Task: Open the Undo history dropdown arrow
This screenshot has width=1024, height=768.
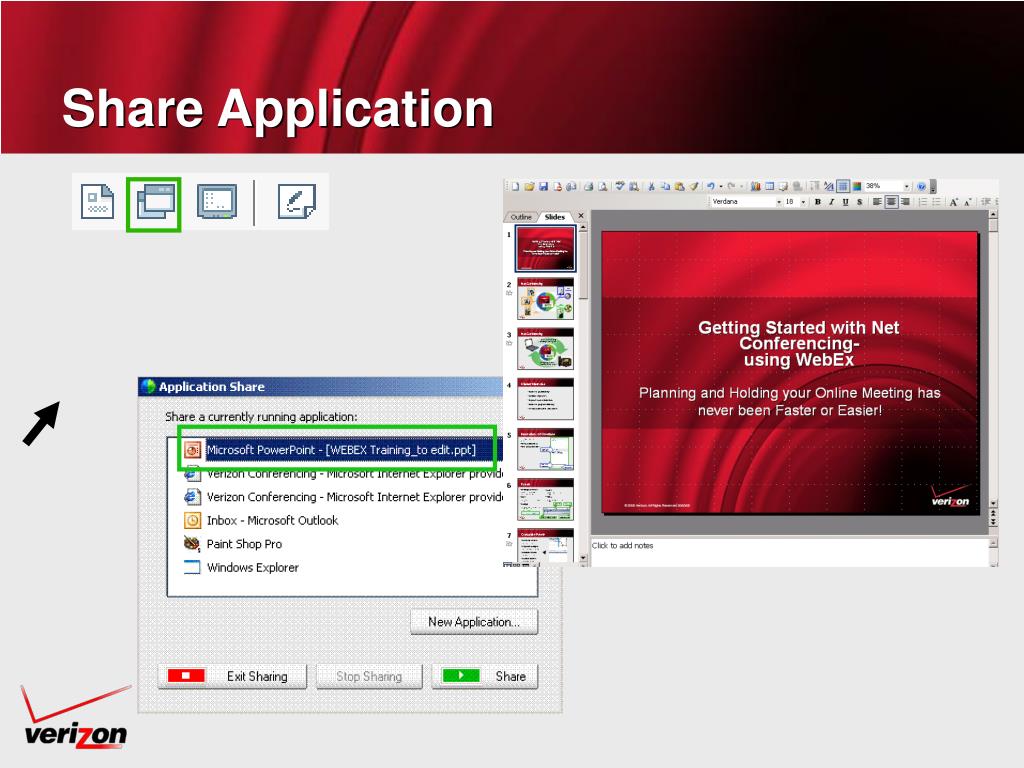Action: pyautogui.click(x=721, y=186)
